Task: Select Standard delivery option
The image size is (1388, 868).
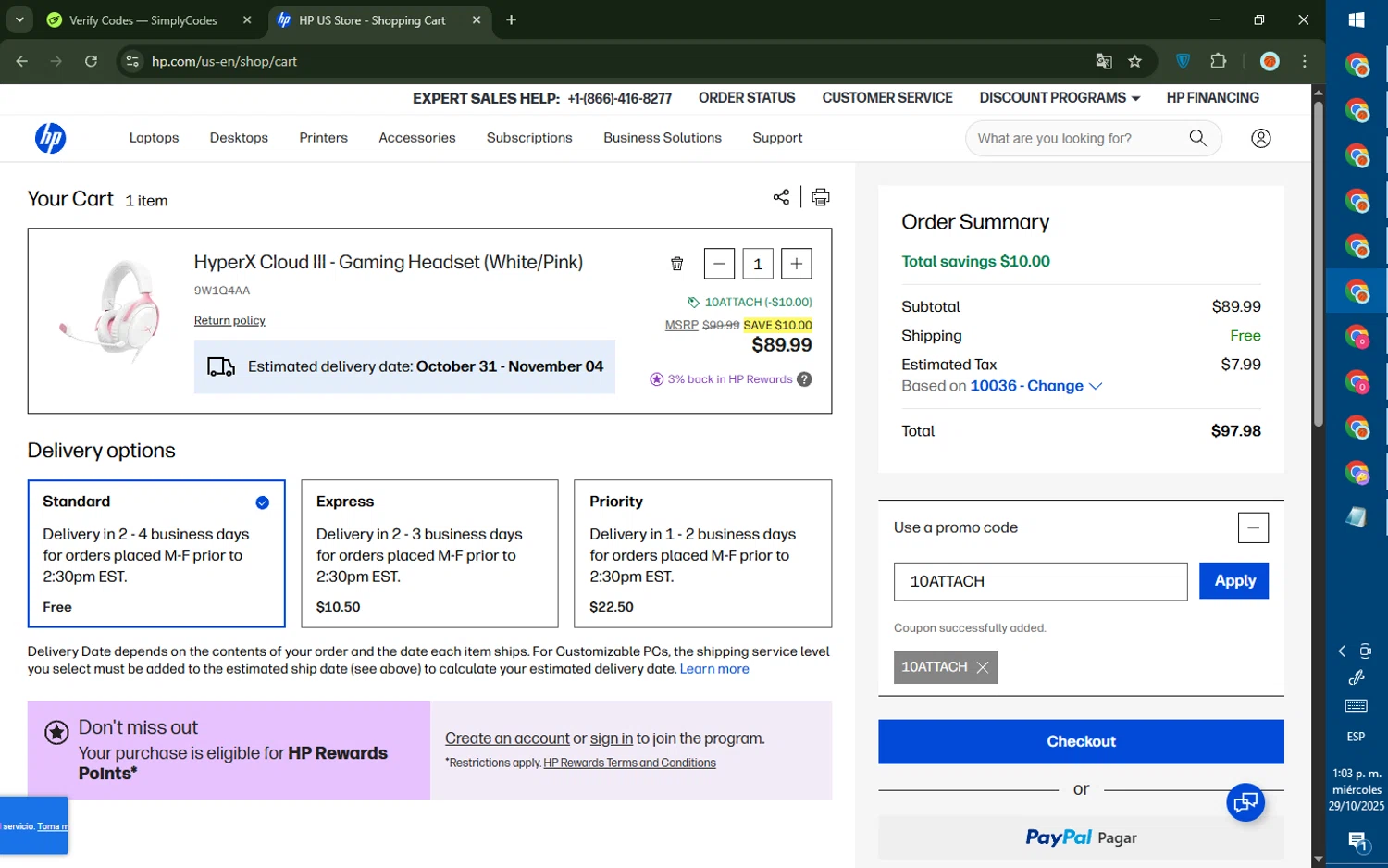Action: pyautogui.click(x=156, y=553)
